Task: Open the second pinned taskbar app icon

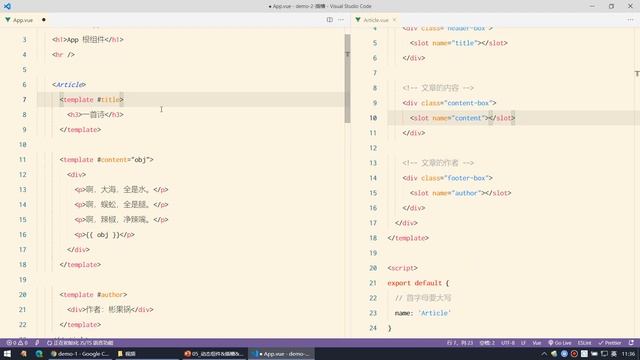Action: click(x=24, y=354)
